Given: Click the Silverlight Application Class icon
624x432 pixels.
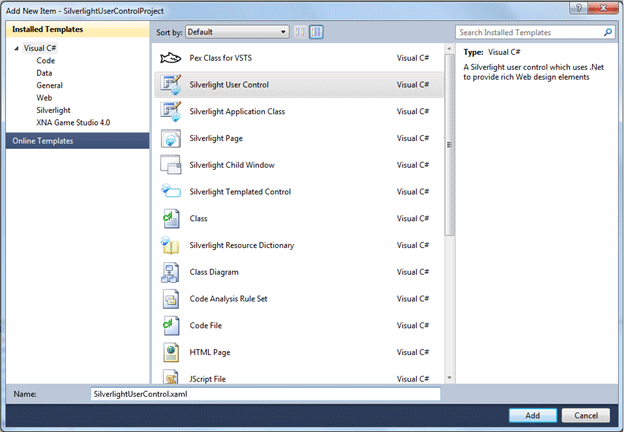Looking at the screenshot, I should pos(171,111).
